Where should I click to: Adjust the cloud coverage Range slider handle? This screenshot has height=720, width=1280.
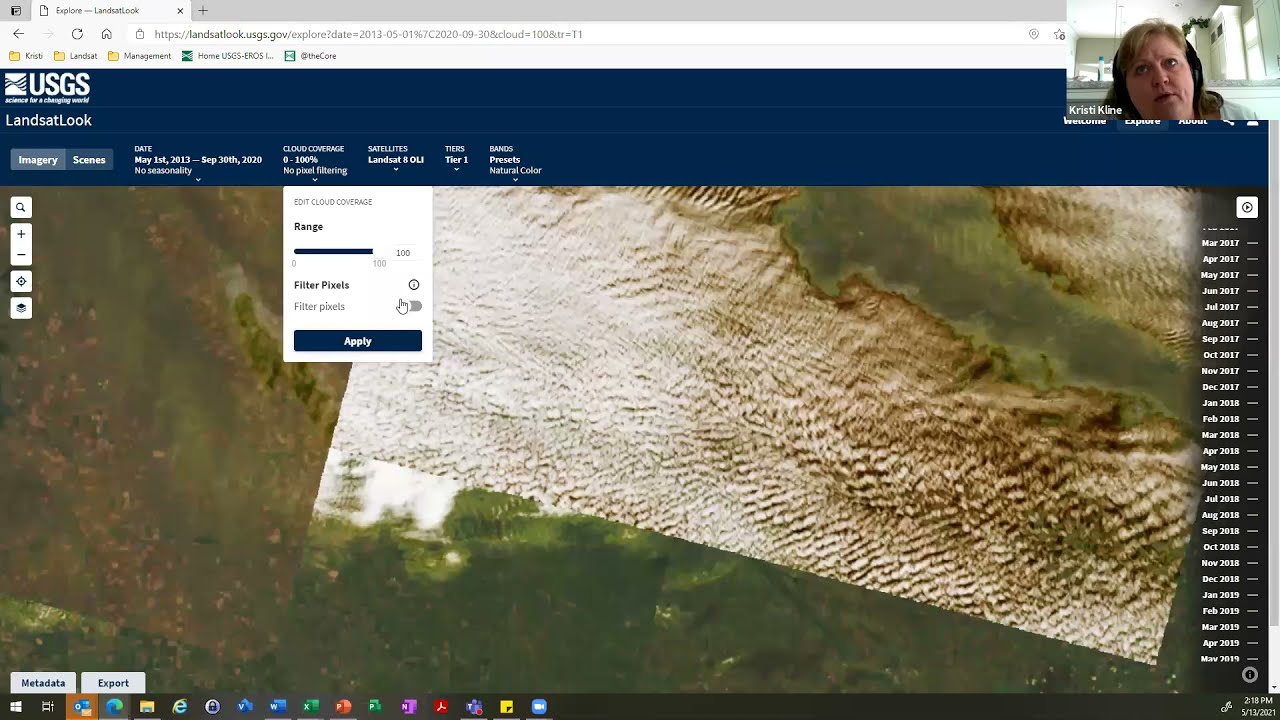tap(372, 252)
